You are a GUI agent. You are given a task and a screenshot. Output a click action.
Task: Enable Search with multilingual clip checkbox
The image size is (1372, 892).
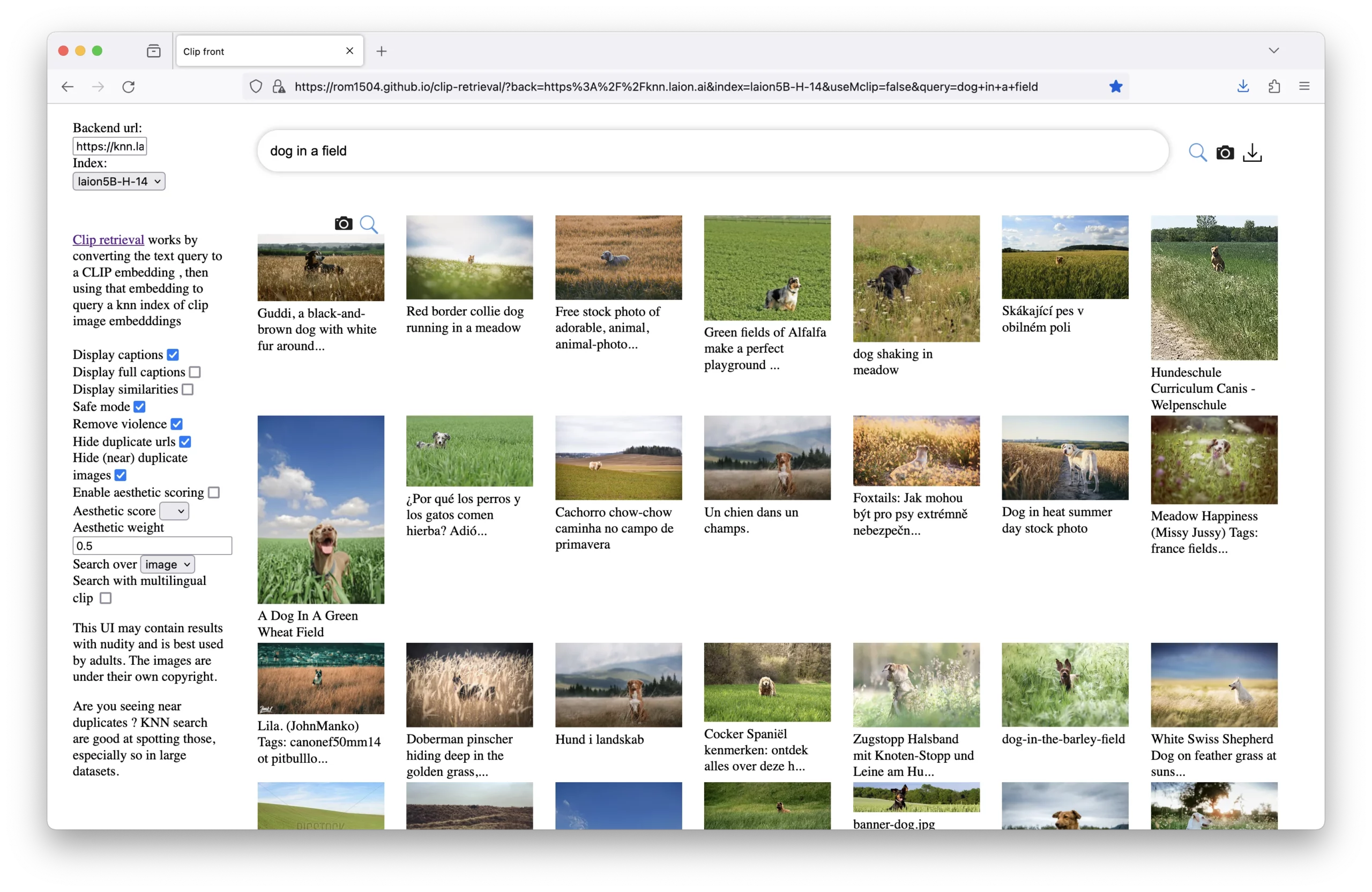pyautogui.click(x=106, y=598)
